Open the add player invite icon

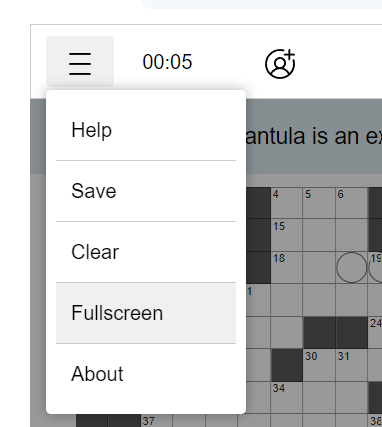[x=280, y=63]
